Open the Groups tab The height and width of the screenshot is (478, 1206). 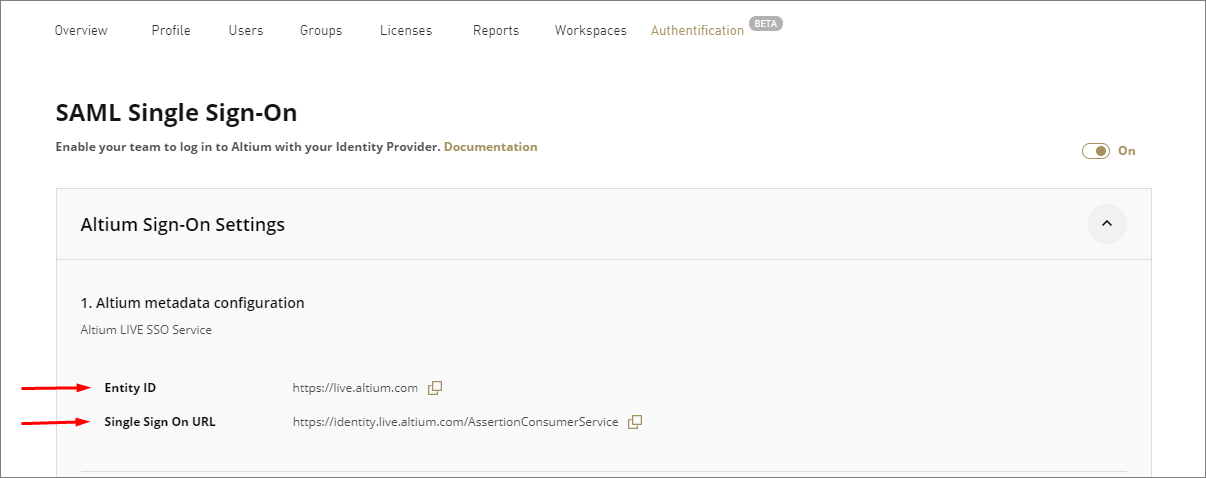click(x=321, y=31)
